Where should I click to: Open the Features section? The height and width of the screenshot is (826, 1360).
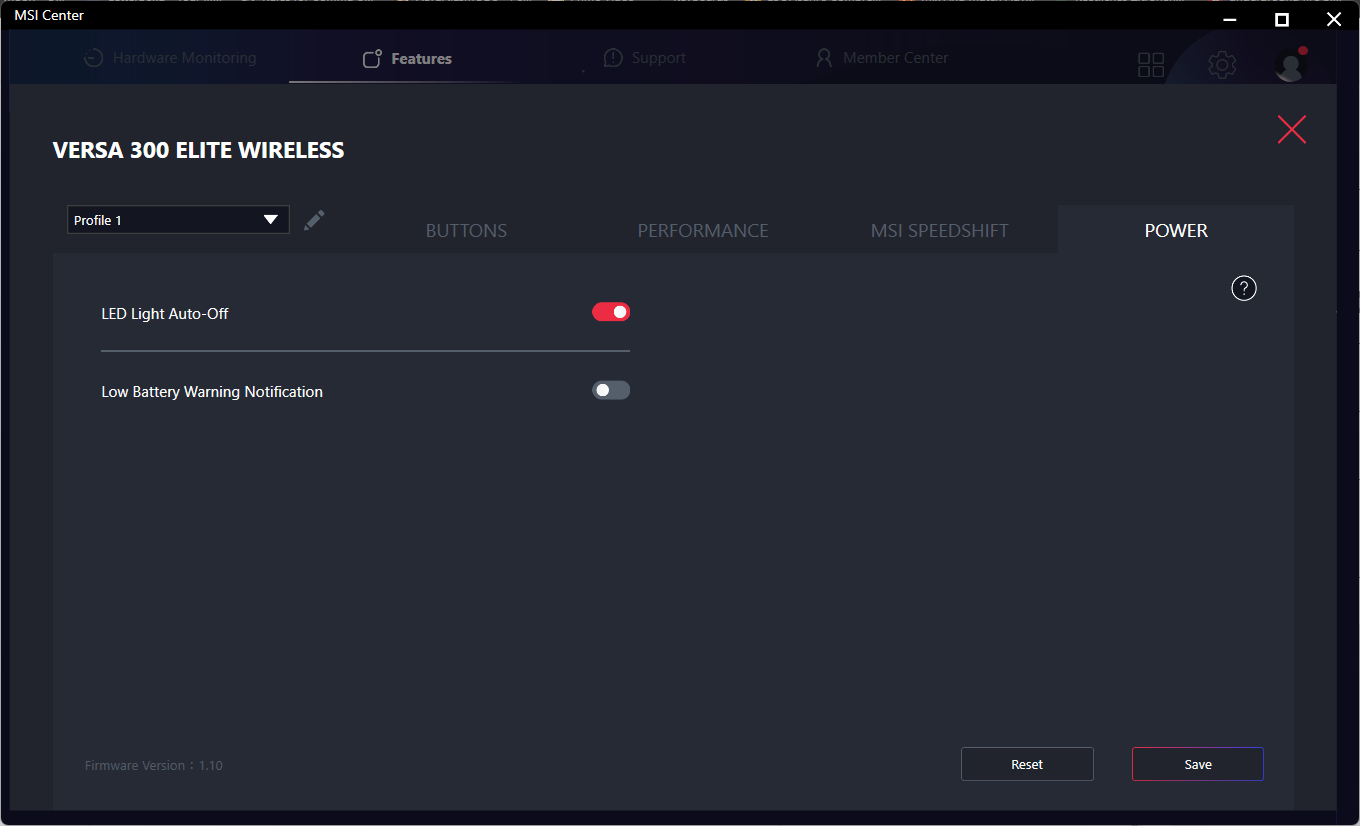(407, 59)
